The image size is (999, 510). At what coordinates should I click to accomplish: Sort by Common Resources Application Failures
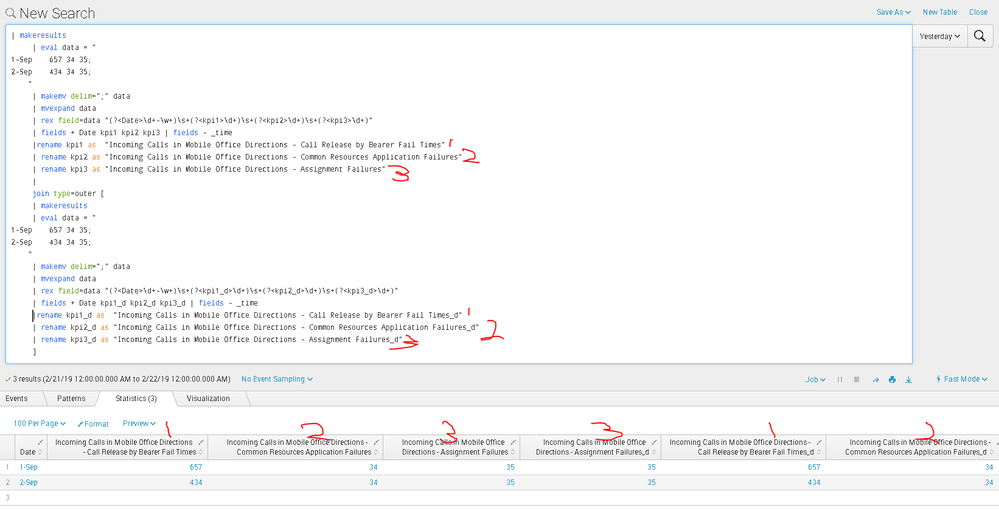pos(376,451)
